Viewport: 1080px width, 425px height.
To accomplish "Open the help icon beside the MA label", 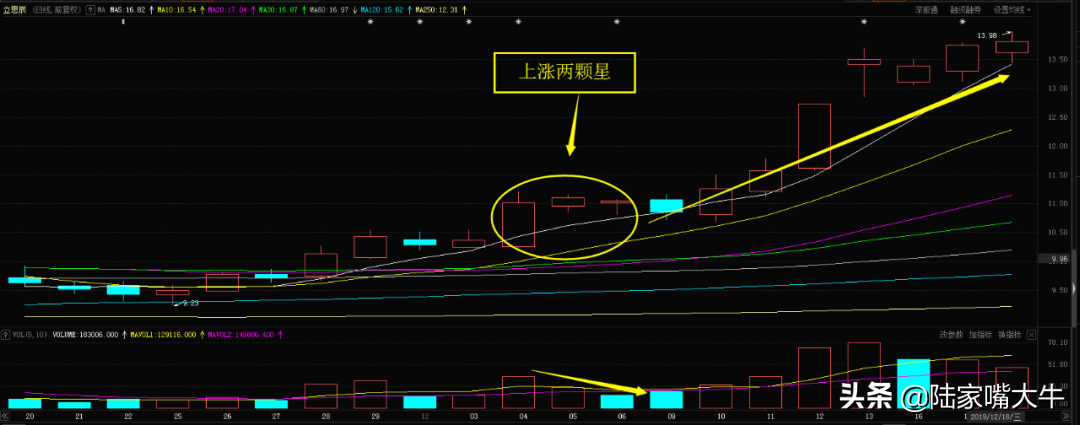I will coord(90,10).
